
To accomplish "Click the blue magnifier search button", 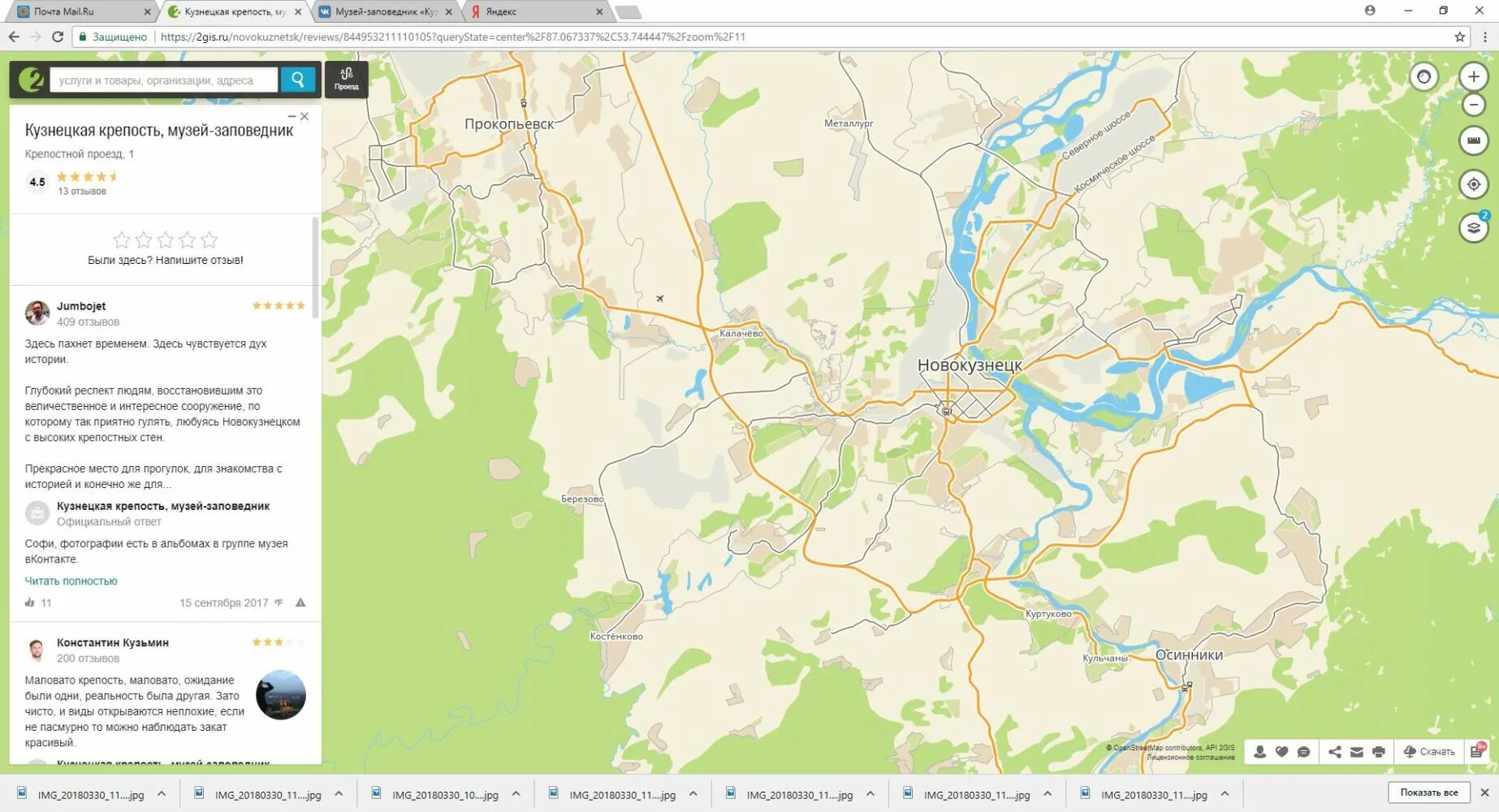I will coord(297,80).
